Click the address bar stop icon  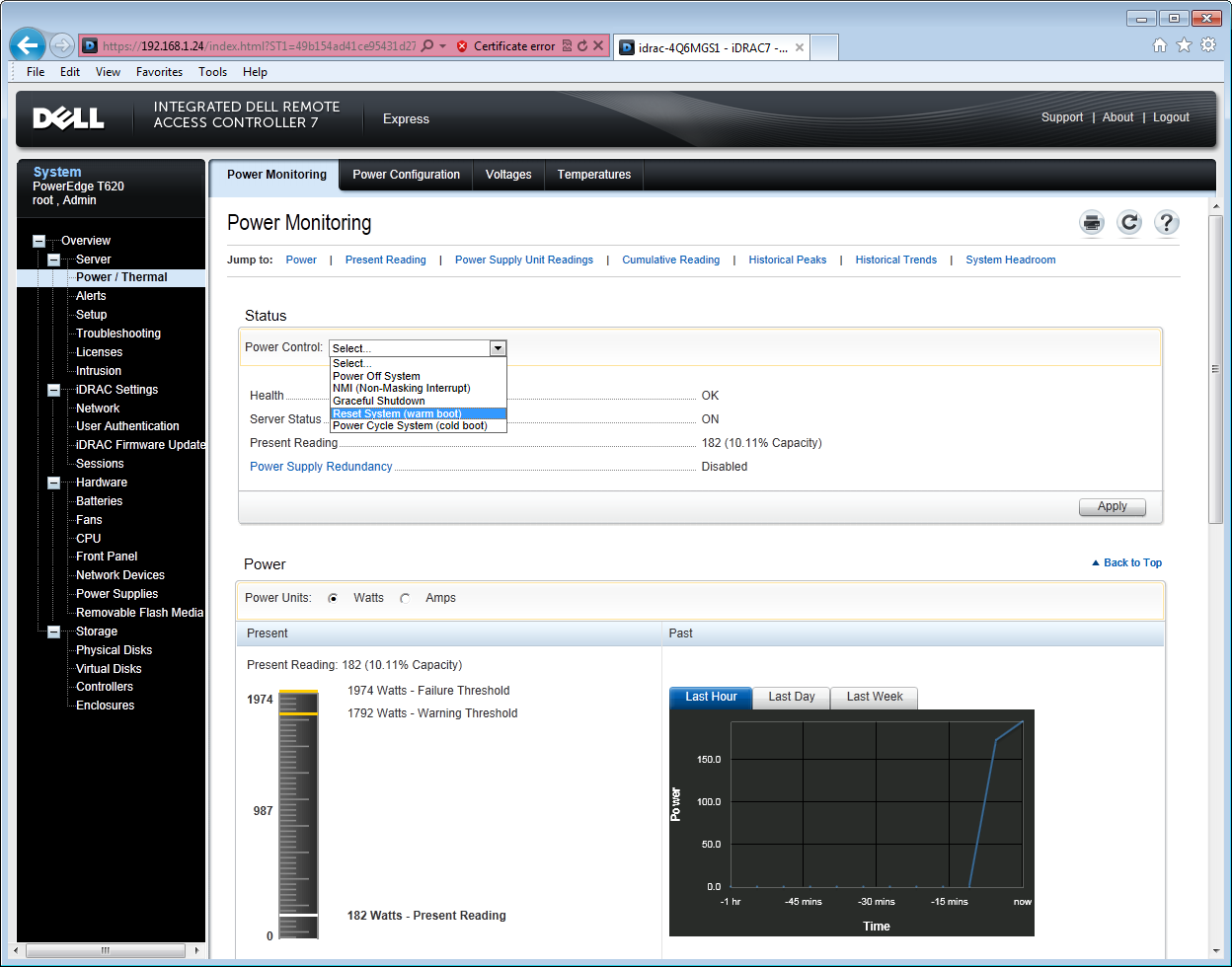point(598,46)
